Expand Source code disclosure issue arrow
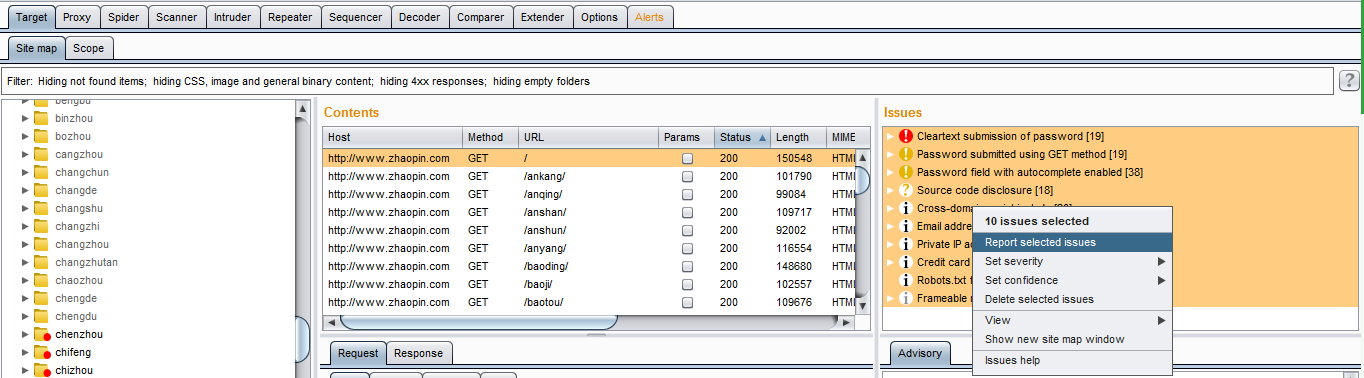Image resolution: width=1364 pixels, height=378 pixels. (x=890, y=190)
